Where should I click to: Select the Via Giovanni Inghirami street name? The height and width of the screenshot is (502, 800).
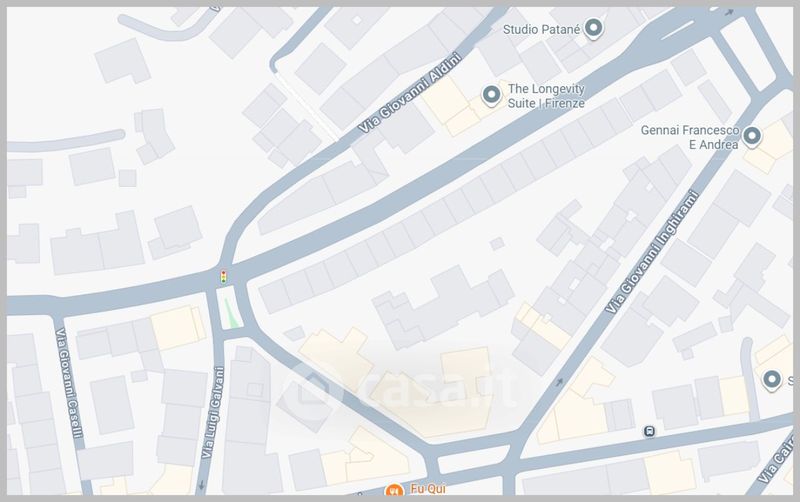tap(652, 252)
